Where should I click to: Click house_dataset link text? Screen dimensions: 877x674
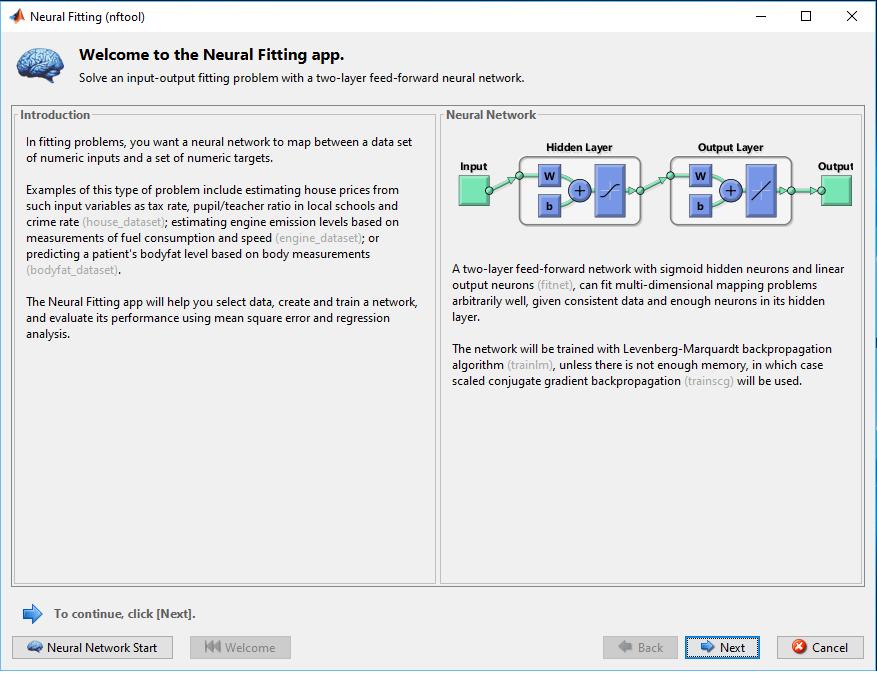[x=124, y=222]
